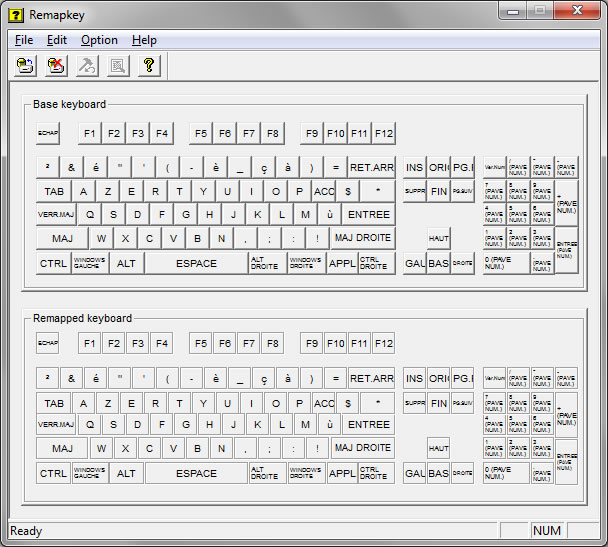The height and width of the screenshot is (547, 608).
Task: Click F9 key on Remapped keyboard
Action: [312, 343]
